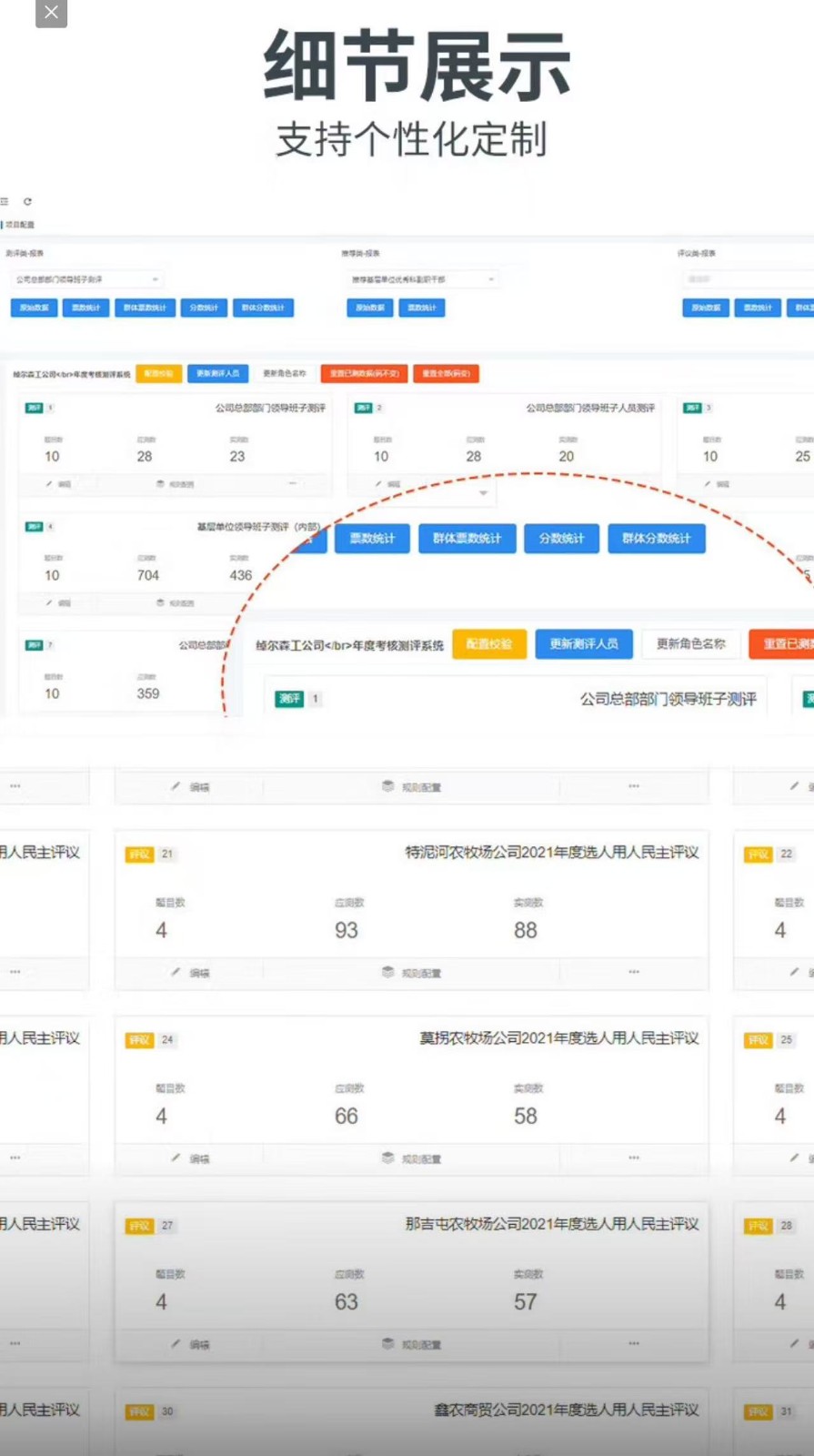
Task: Open the more options ellipsis on card 27
Action: (634, 1343)
